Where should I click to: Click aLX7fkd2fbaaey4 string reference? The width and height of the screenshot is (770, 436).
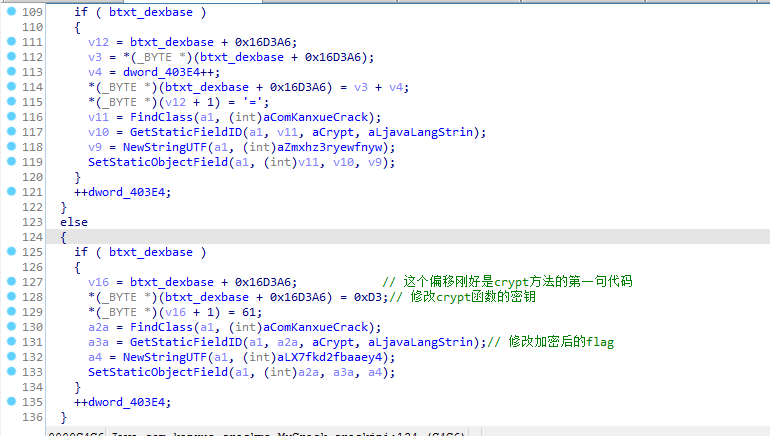[x=330, y=357]
